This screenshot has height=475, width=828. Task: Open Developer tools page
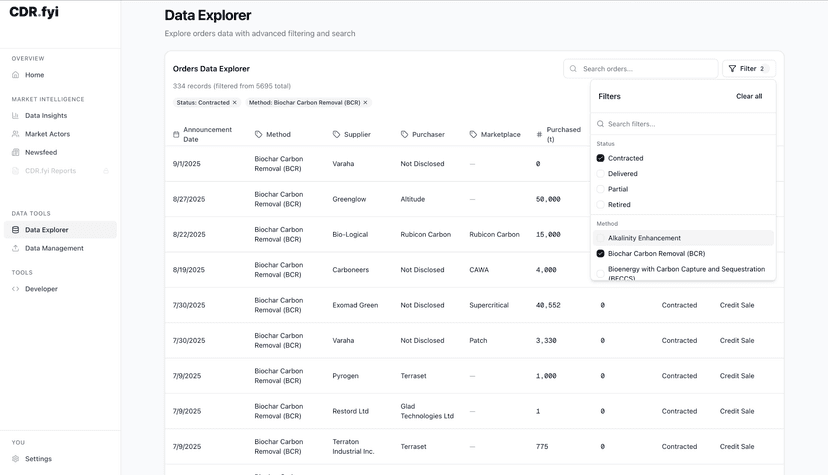pyautogui.click(x=41, y=289)
